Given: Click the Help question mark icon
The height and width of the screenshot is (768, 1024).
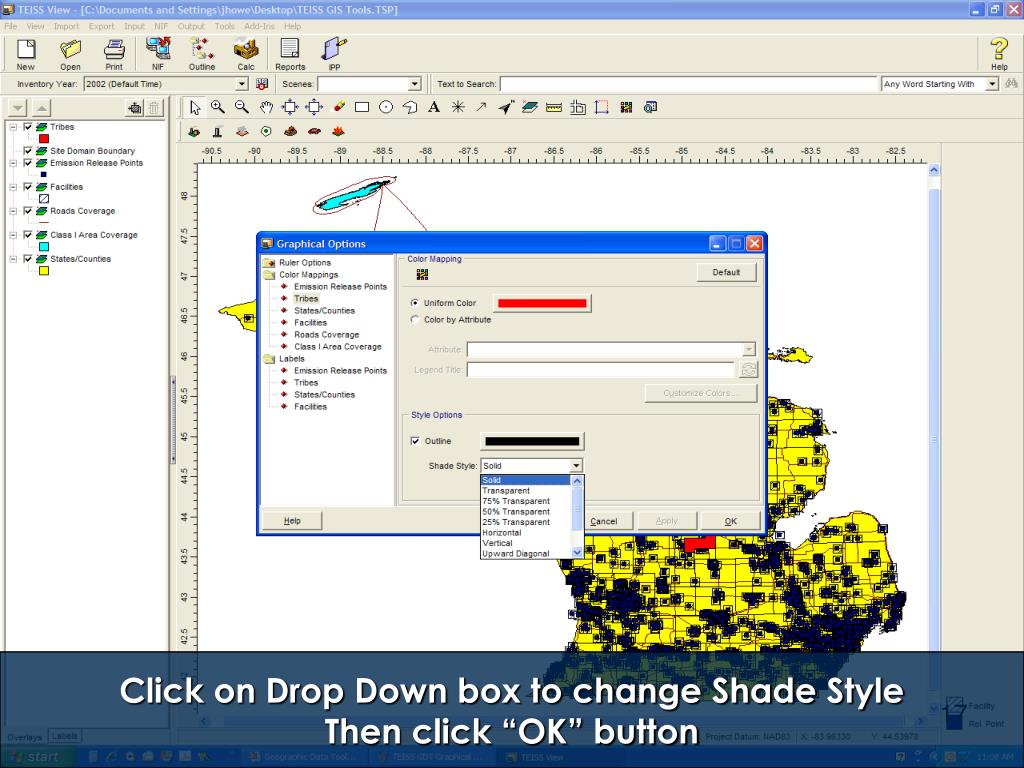Looking at the screenshot, I should [x=999, y=54].
